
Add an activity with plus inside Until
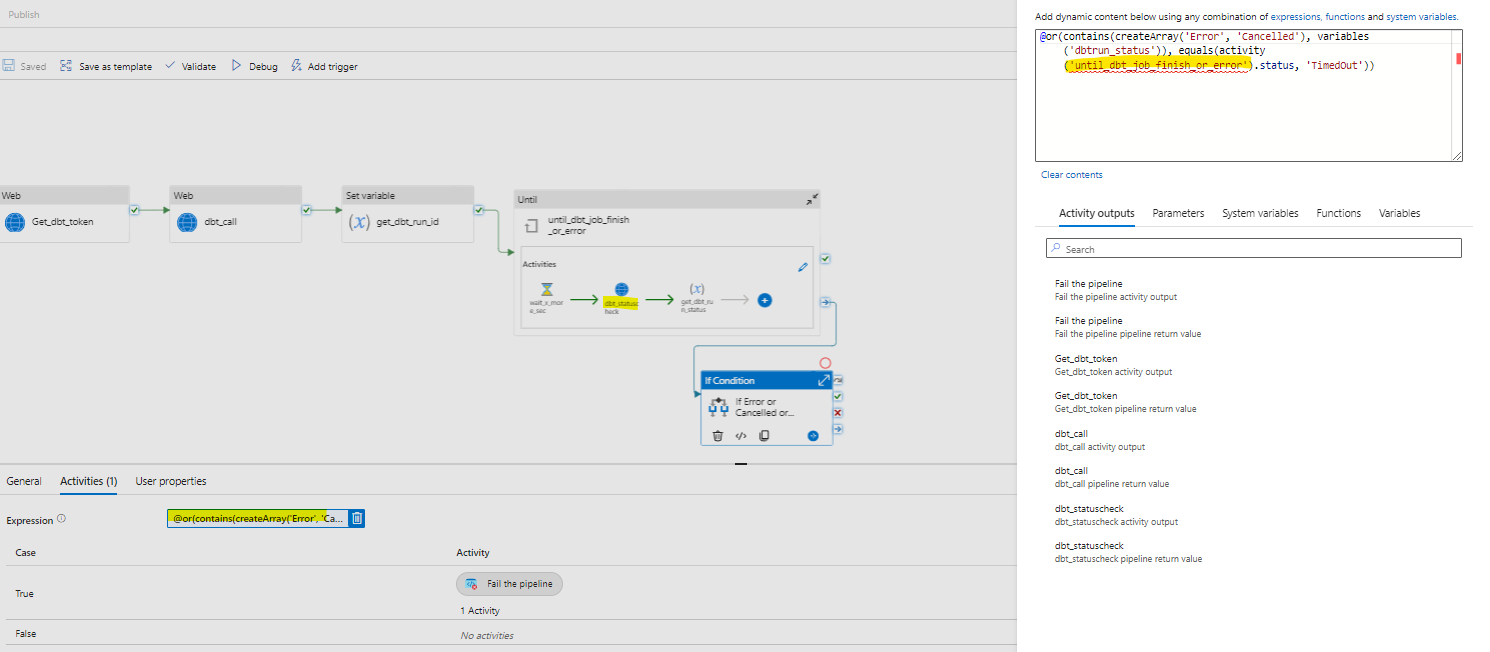764,299
